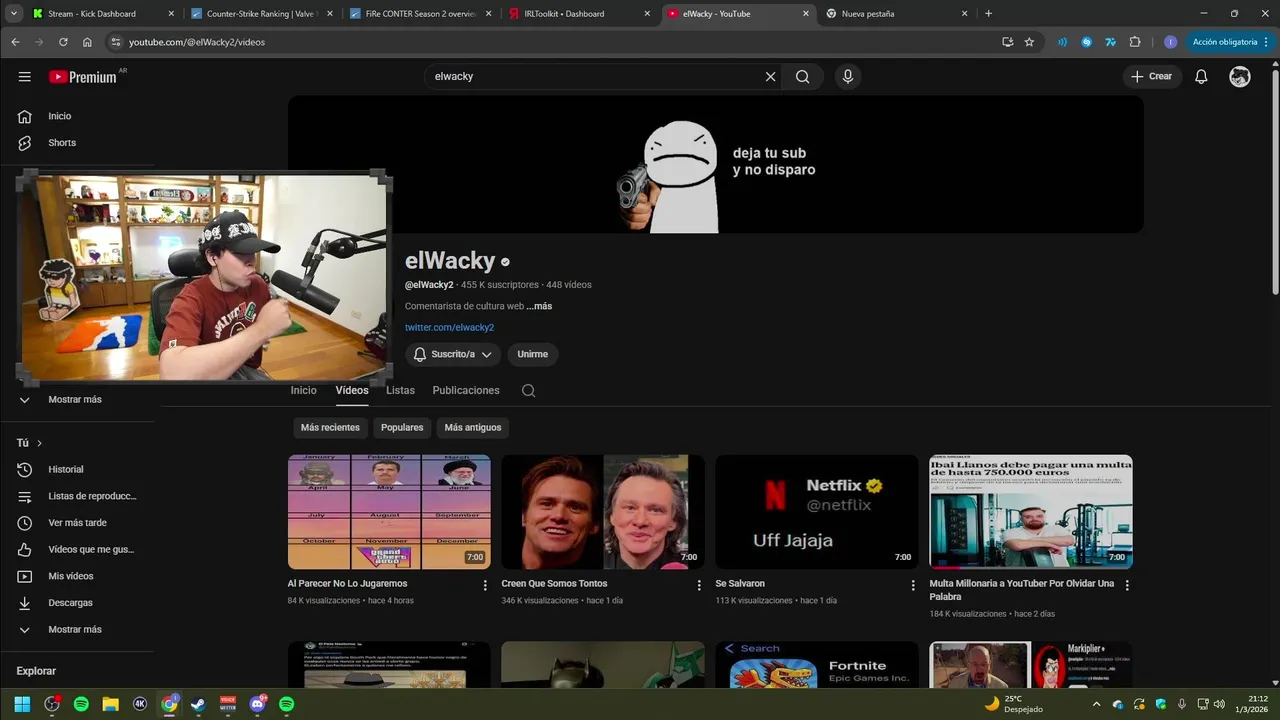Clear the search box with the X
Image resolution: width=1280 pixels, height=720 pixels.
click(770, 77)
